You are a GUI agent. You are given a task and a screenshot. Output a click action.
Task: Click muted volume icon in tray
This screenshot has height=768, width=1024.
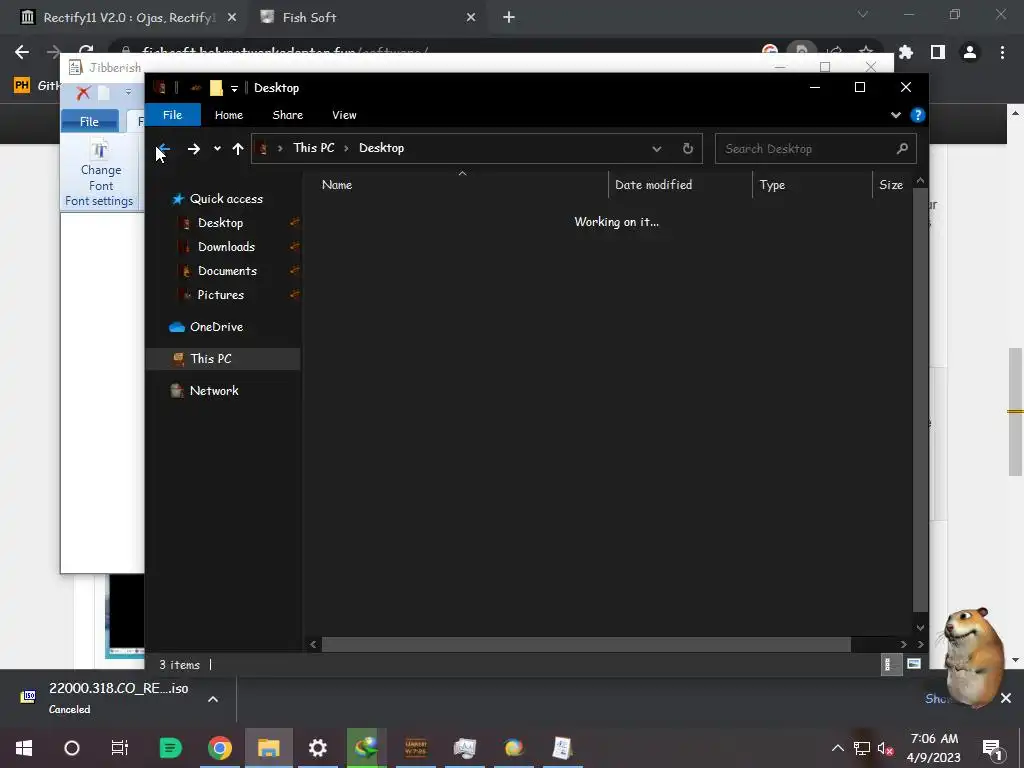tap(886, 748)
